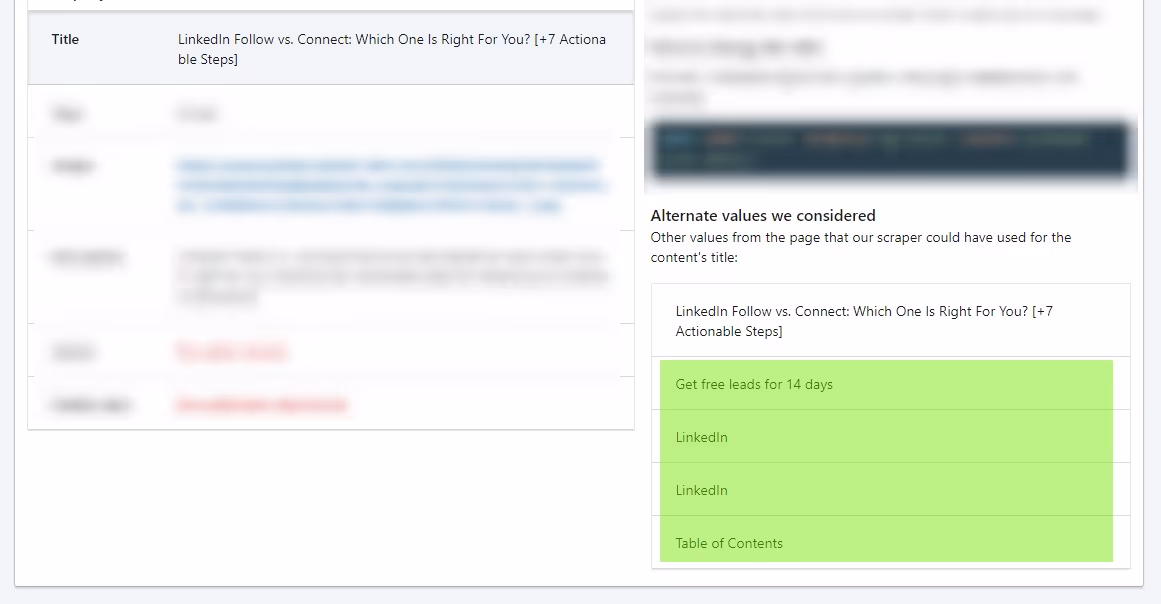Select the title text in the metadata table
1161x604 pixels.
tap(388, 49)
